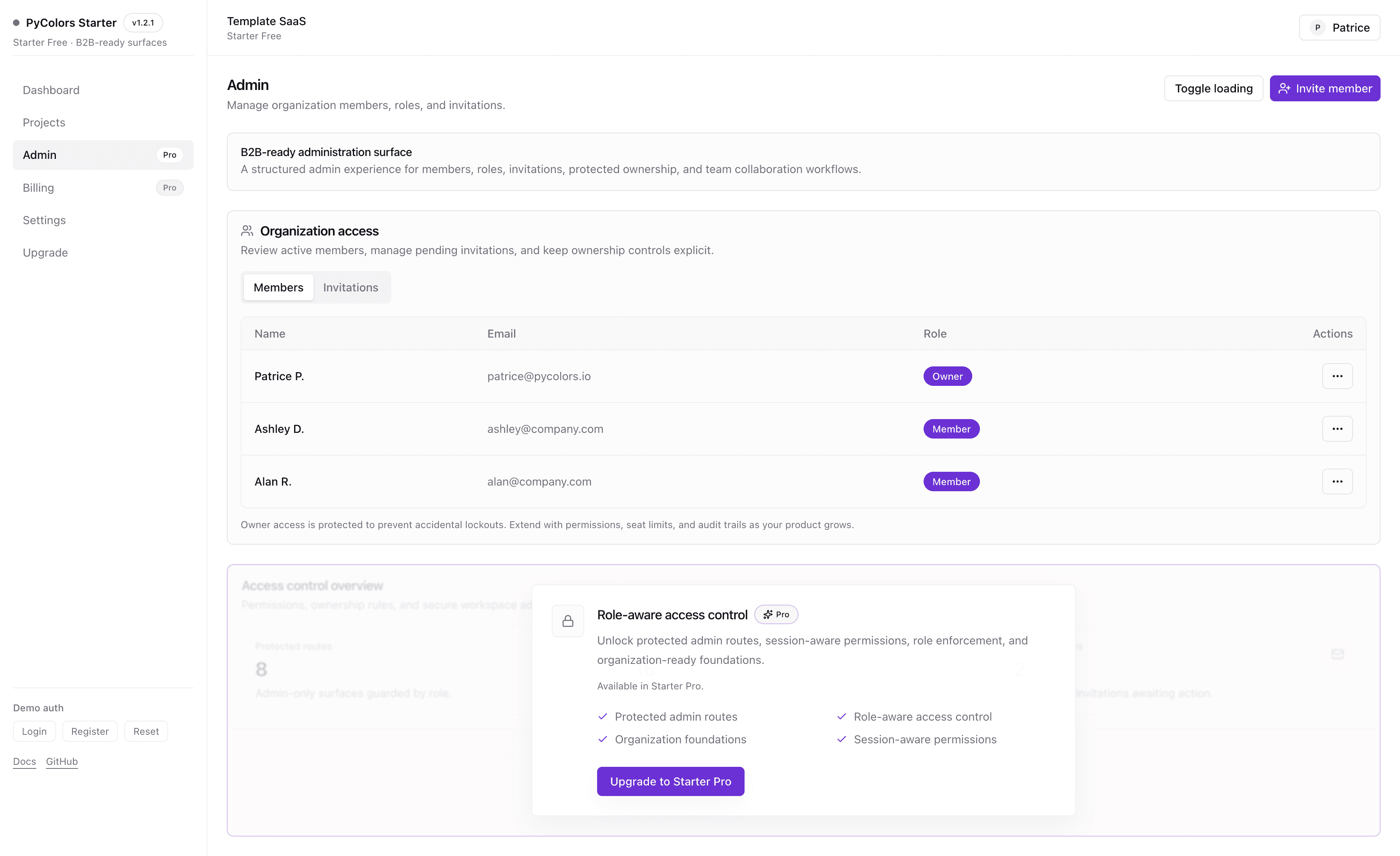The image size is (1400, 856).
Task: Click the Name column header
Action: coord(270,334)
